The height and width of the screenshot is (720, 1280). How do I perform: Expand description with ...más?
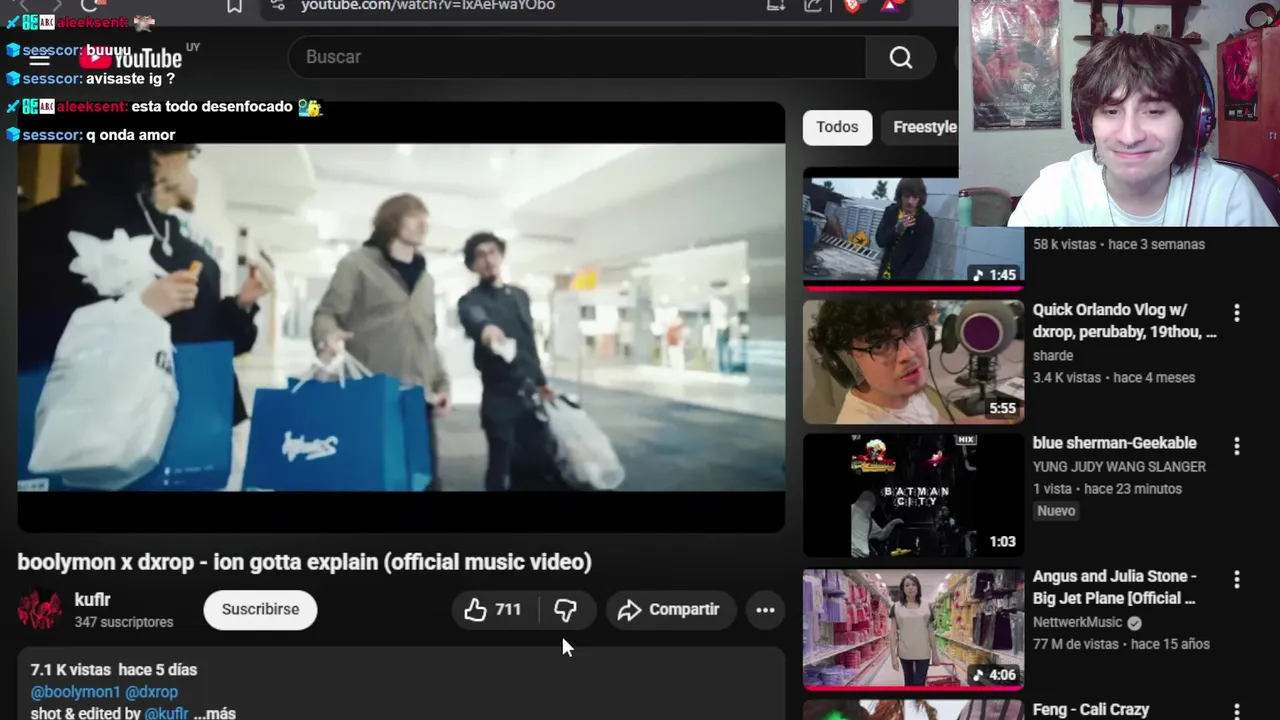[215, 713]
